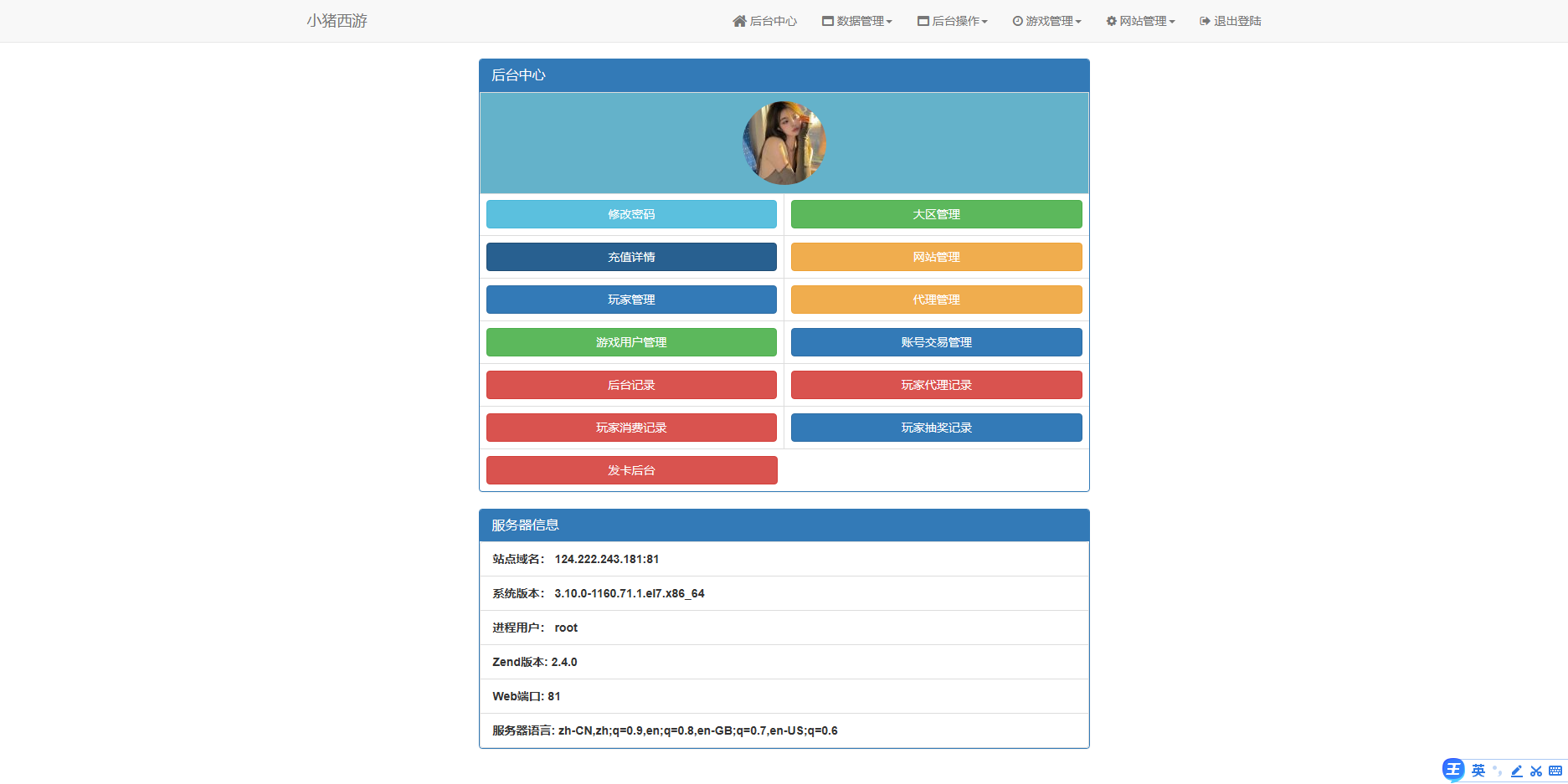Go to 游戏用户管理
This screenshot has width=1568, height=784.
pos(631,342)
